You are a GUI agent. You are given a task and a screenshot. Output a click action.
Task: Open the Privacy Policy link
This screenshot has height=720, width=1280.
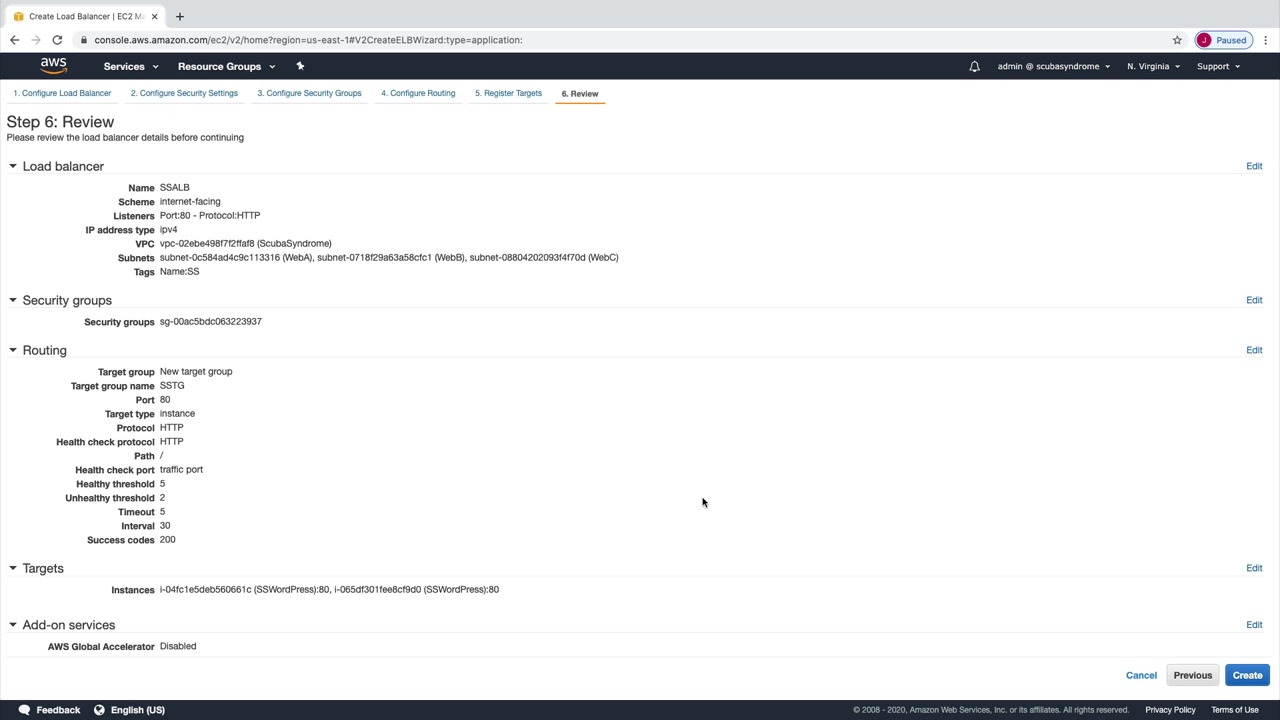point(1170,710)
